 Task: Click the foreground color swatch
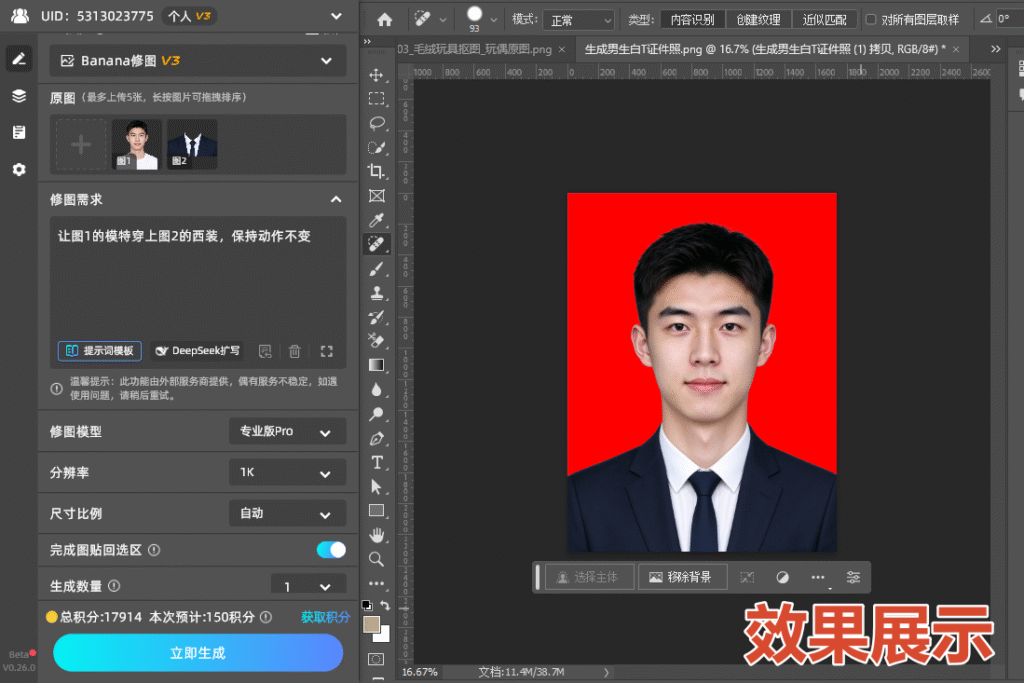pos(372,625)
